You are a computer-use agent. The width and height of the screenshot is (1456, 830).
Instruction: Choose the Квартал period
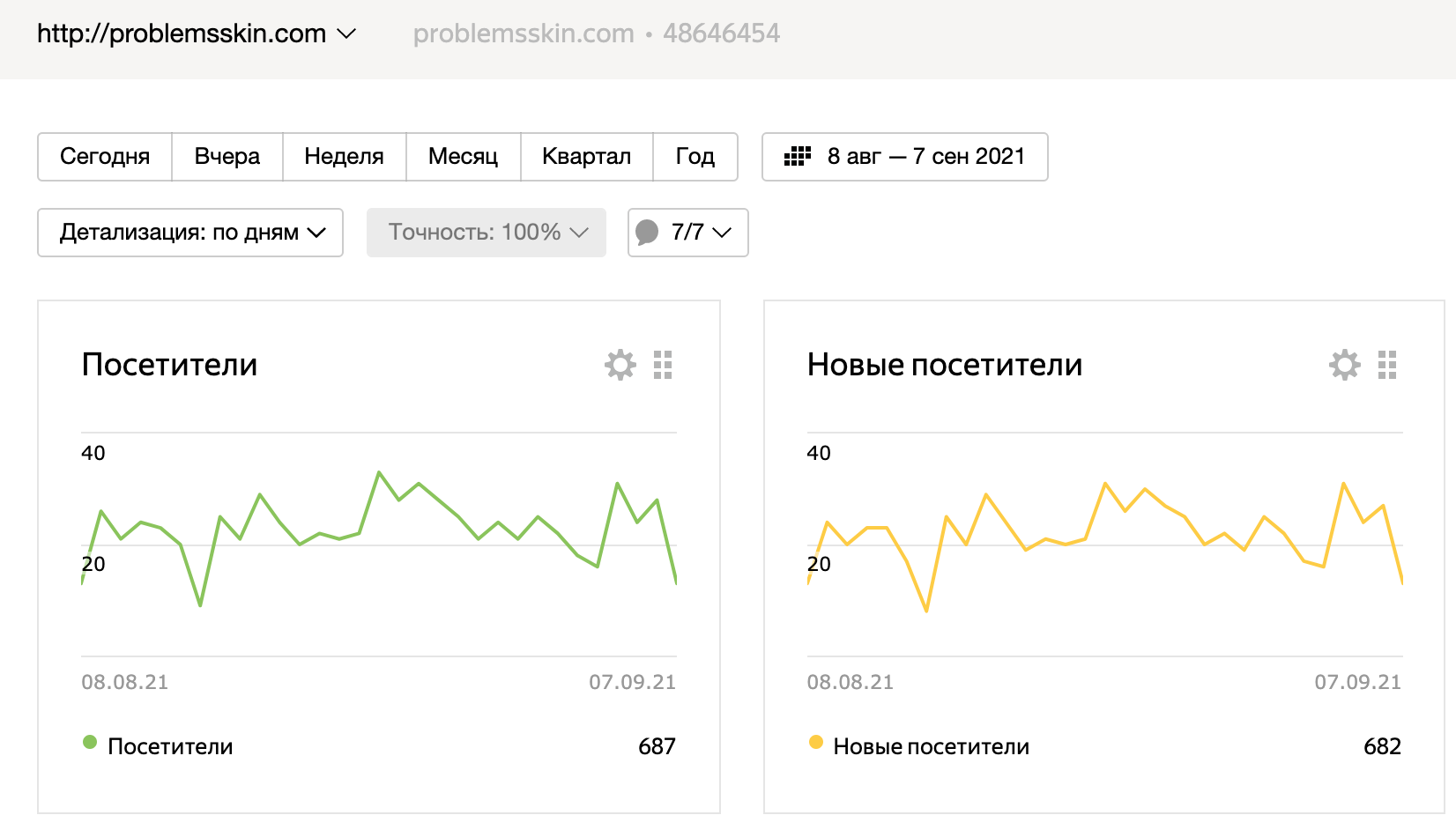point(586,157)
